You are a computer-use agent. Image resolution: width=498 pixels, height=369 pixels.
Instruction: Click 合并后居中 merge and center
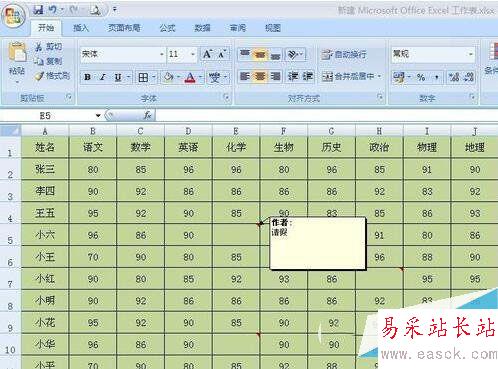[x=348, y=77]
